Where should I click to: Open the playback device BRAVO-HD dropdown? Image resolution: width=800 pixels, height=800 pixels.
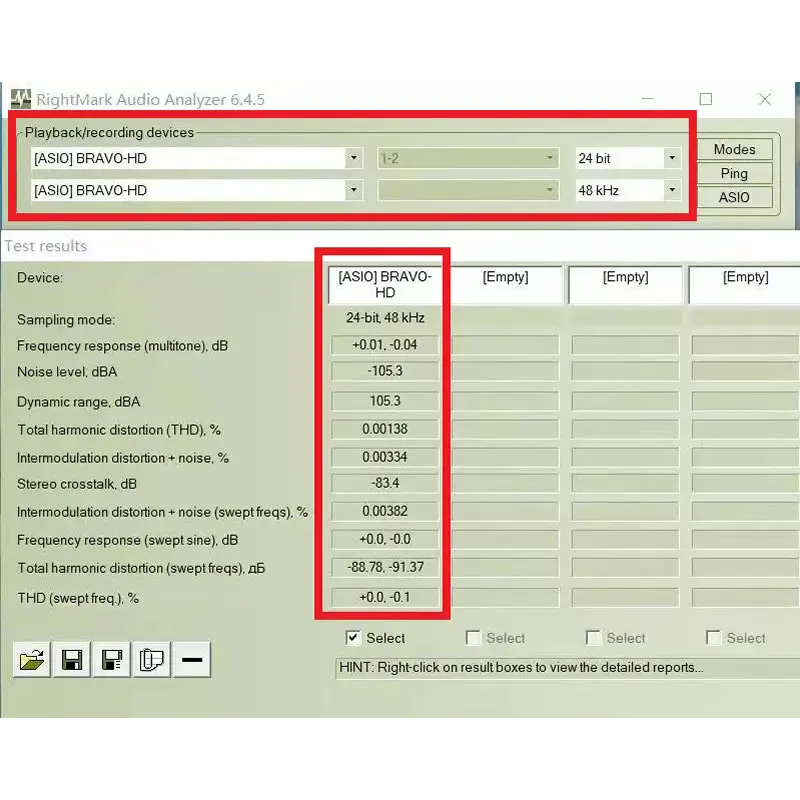click(x=354, y=158)
